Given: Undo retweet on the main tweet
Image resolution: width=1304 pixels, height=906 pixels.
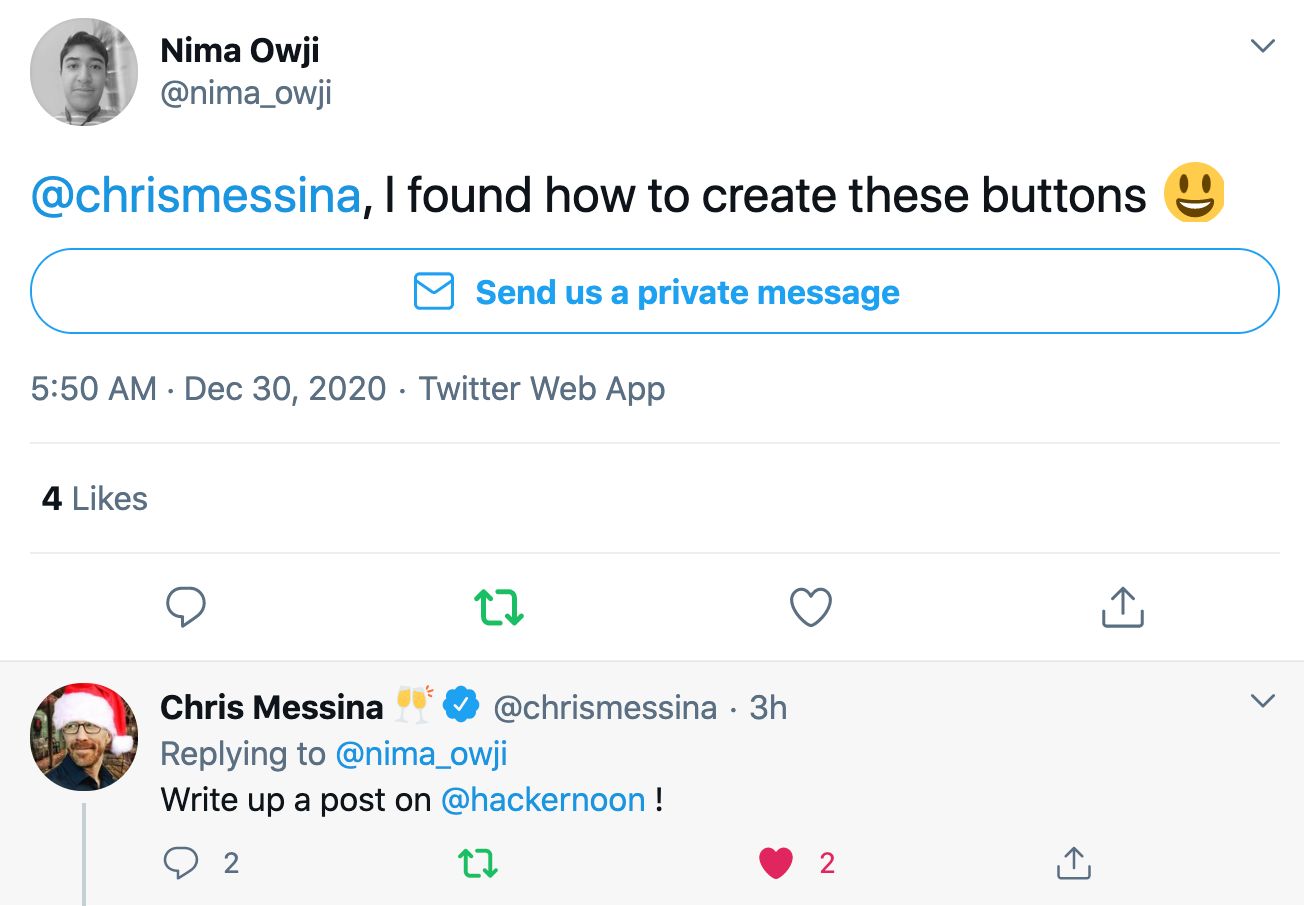Looking at the screenshot, I should coord(498,607).
